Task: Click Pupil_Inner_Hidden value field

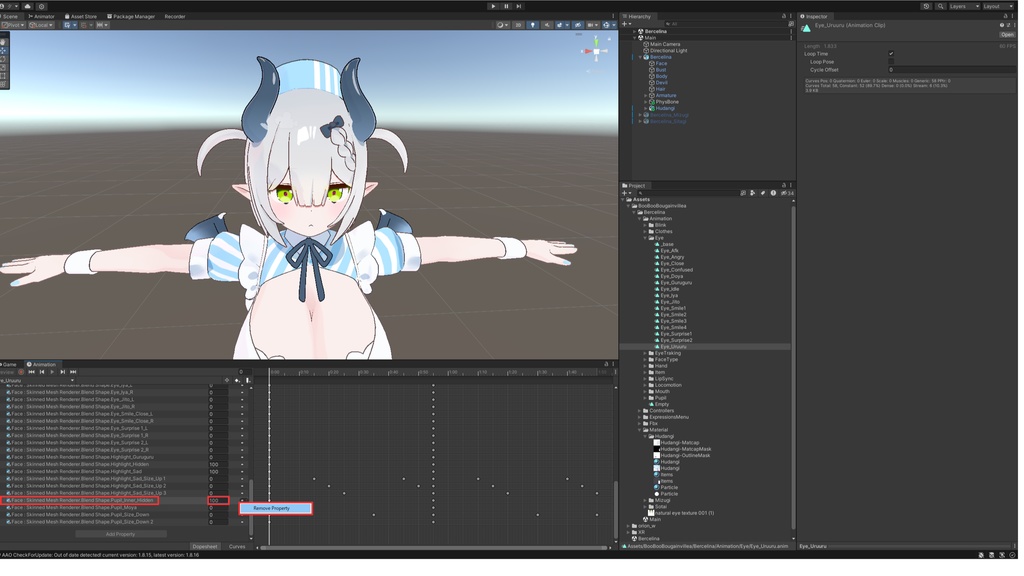Action: tap(218, 500)
